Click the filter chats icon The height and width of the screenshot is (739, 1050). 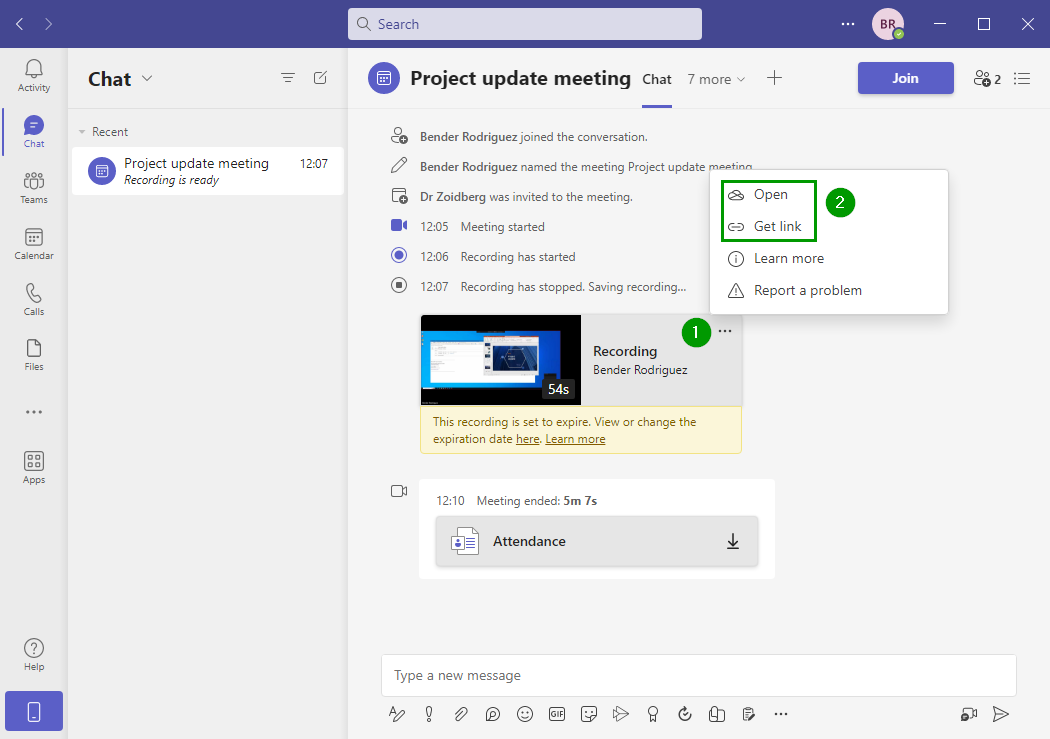[288, 78]
